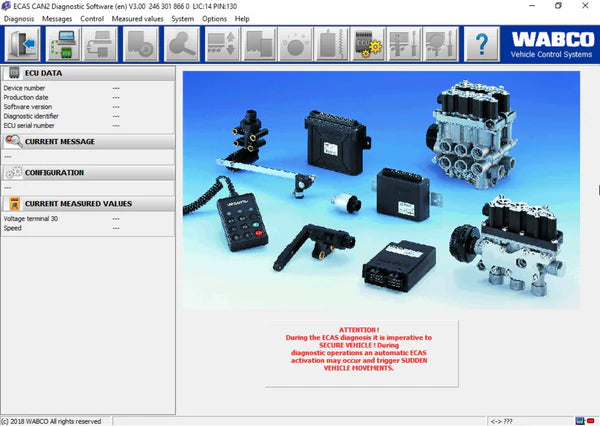
Task: Click the WABCO Vehicle Control Systems logo
Action: point(551,44)
